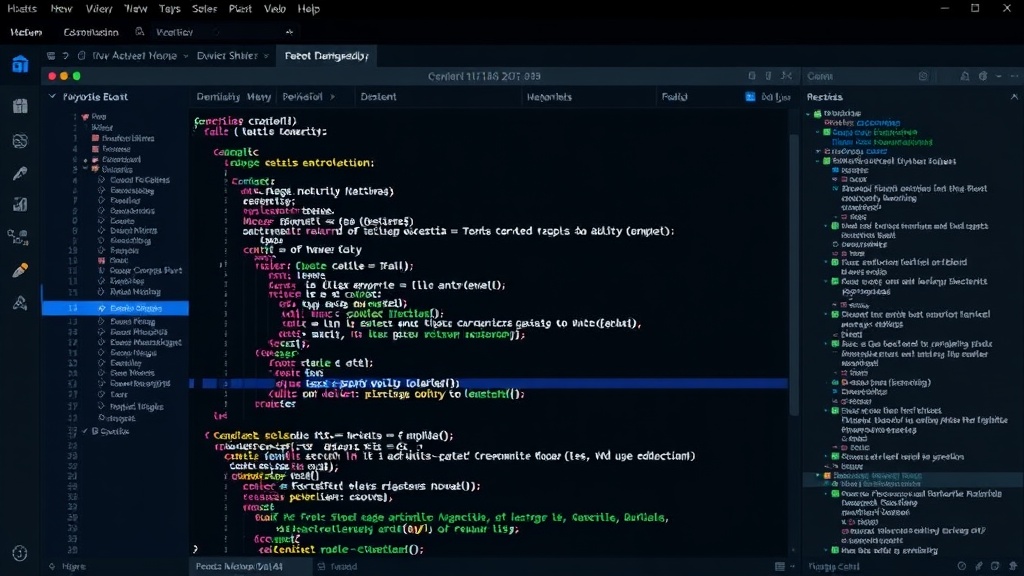This screenshot has height=576, width=1024.
Task: Open the blue home icon in activity bar
Action: (x=20, y=64)
